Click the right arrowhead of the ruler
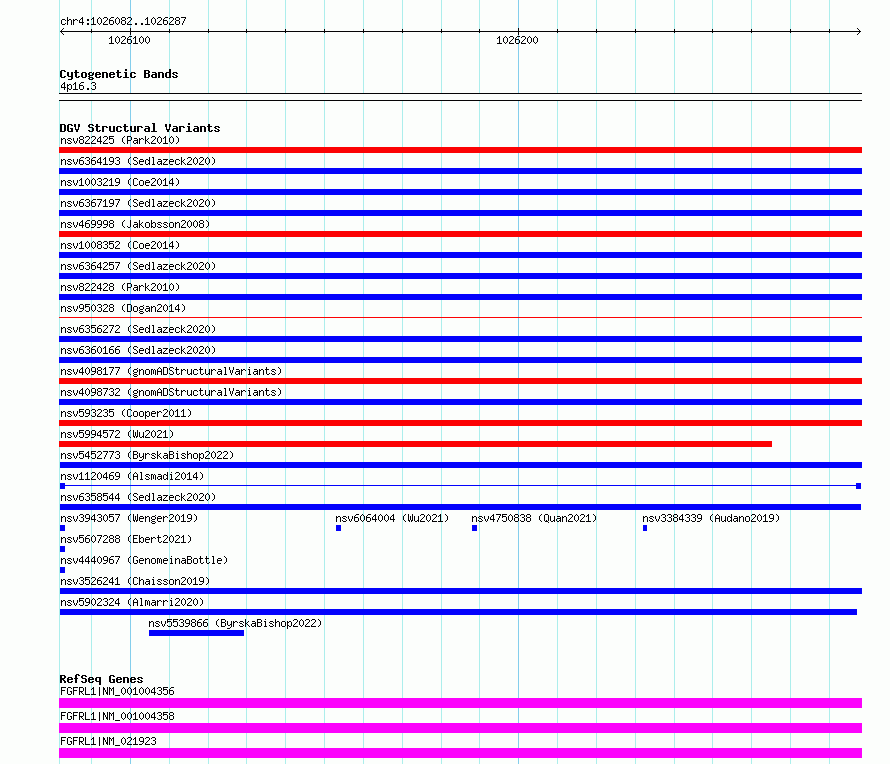Viewport: 890px width, 764px height. (859, 31)
